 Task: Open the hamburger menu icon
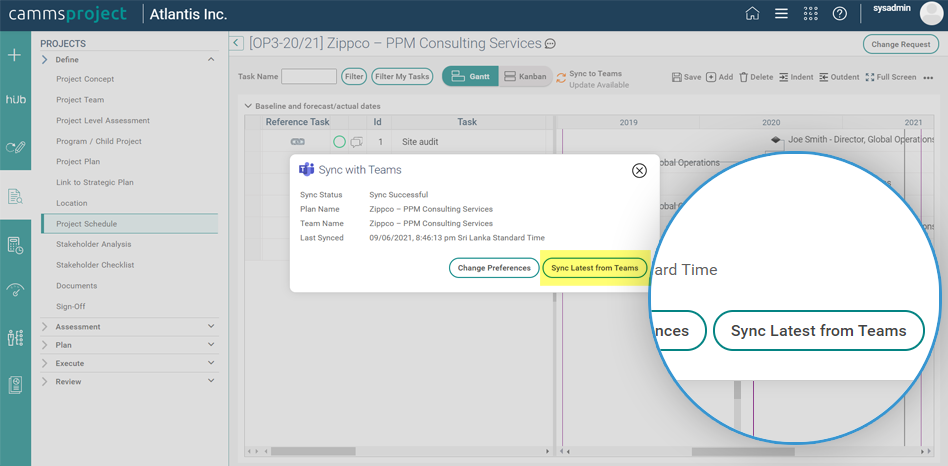[781, 14]
